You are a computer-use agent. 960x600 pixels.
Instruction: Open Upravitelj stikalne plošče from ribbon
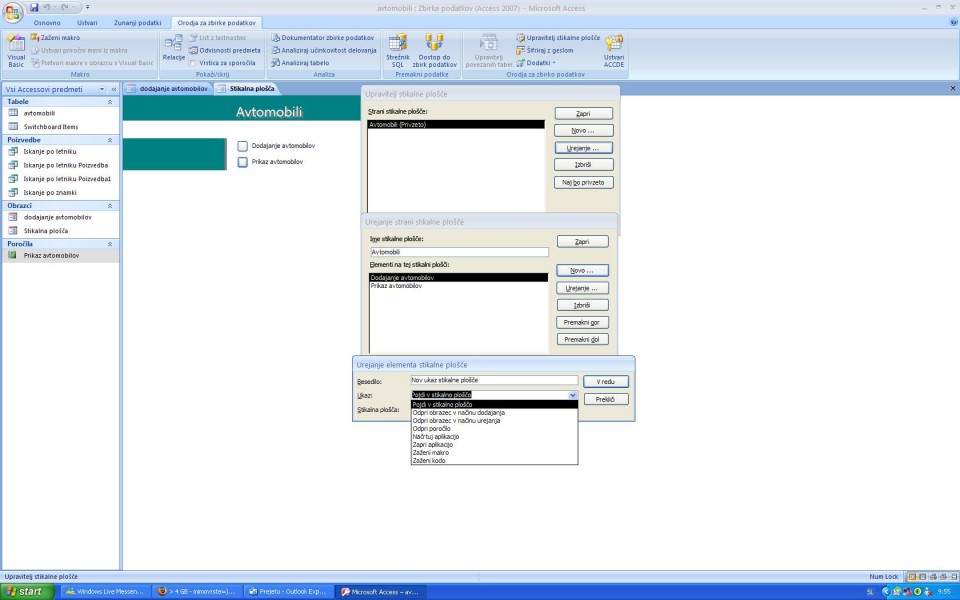pos(558,37)
